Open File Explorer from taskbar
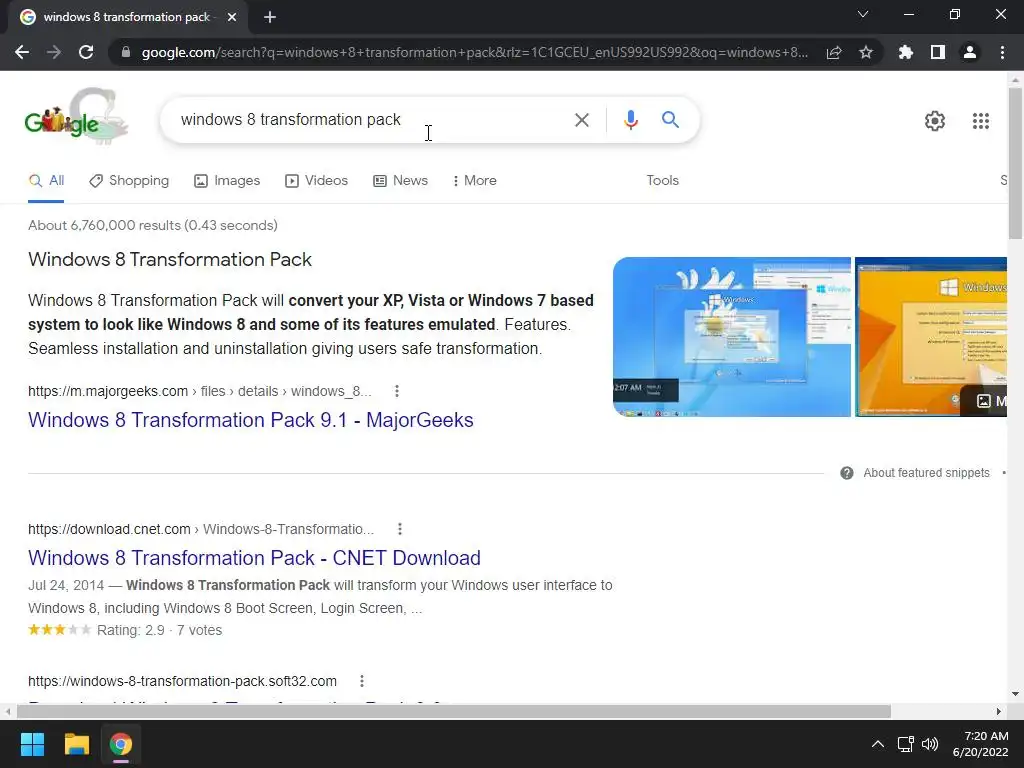The image size is (1024, 768). [x=76, y=744]
